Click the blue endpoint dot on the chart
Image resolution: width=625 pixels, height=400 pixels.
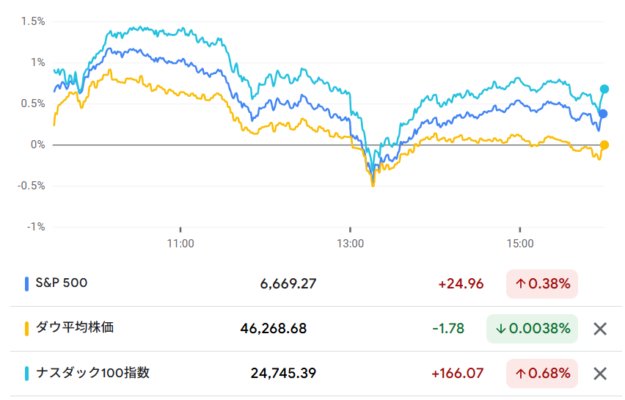pyautogui.click(x=604, y=113)
